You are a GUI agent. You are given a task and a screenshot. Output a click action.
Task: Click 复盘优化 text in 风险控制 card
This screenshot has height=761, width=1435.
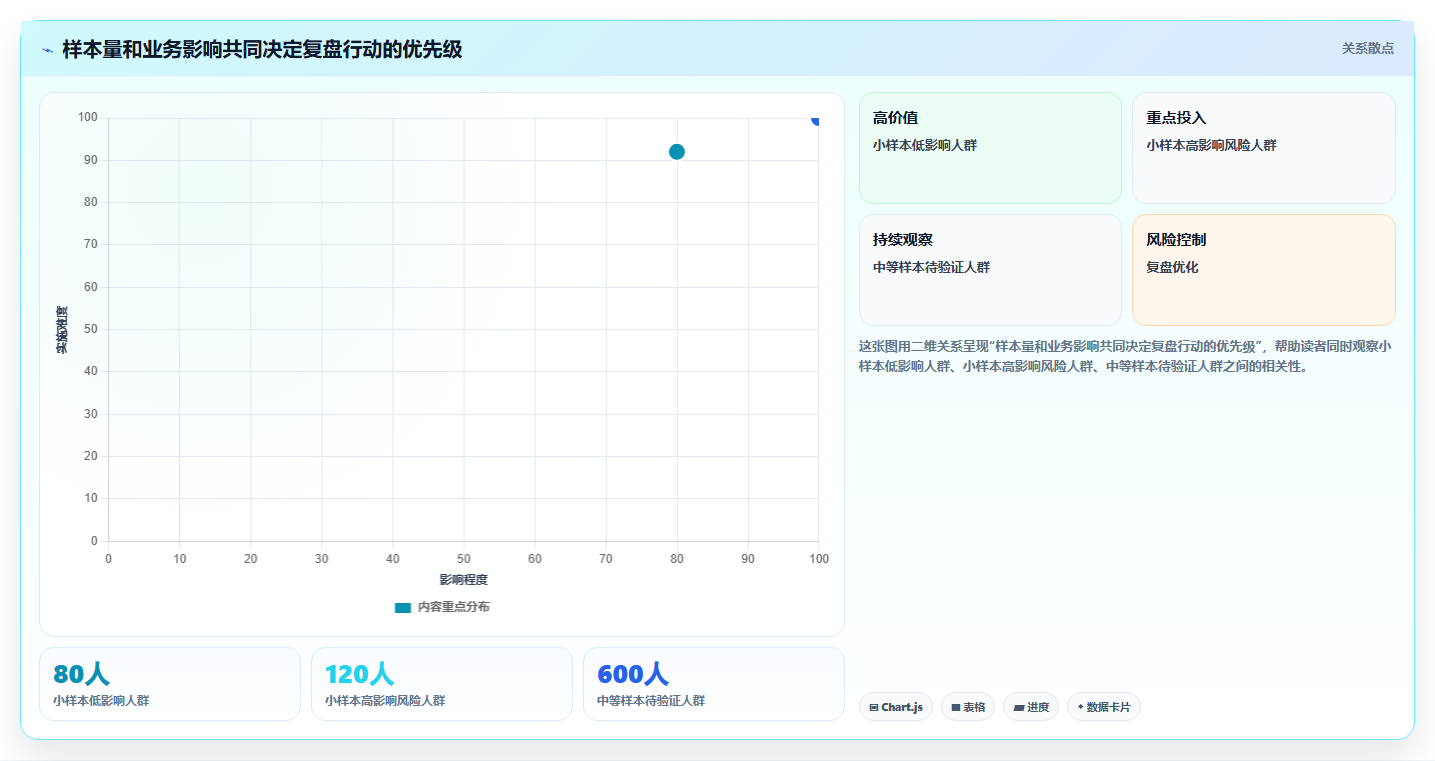point(1172,267)
